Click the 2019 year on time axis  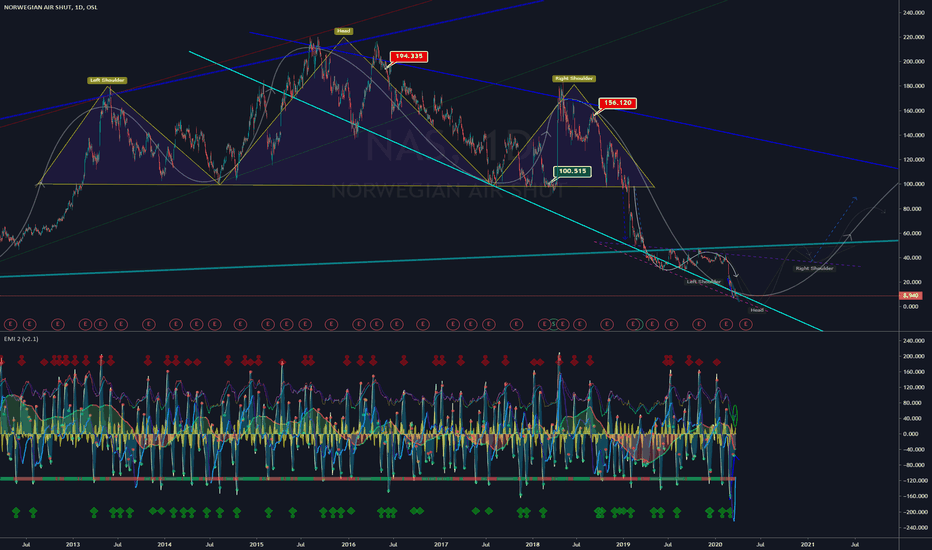(623, 544)
